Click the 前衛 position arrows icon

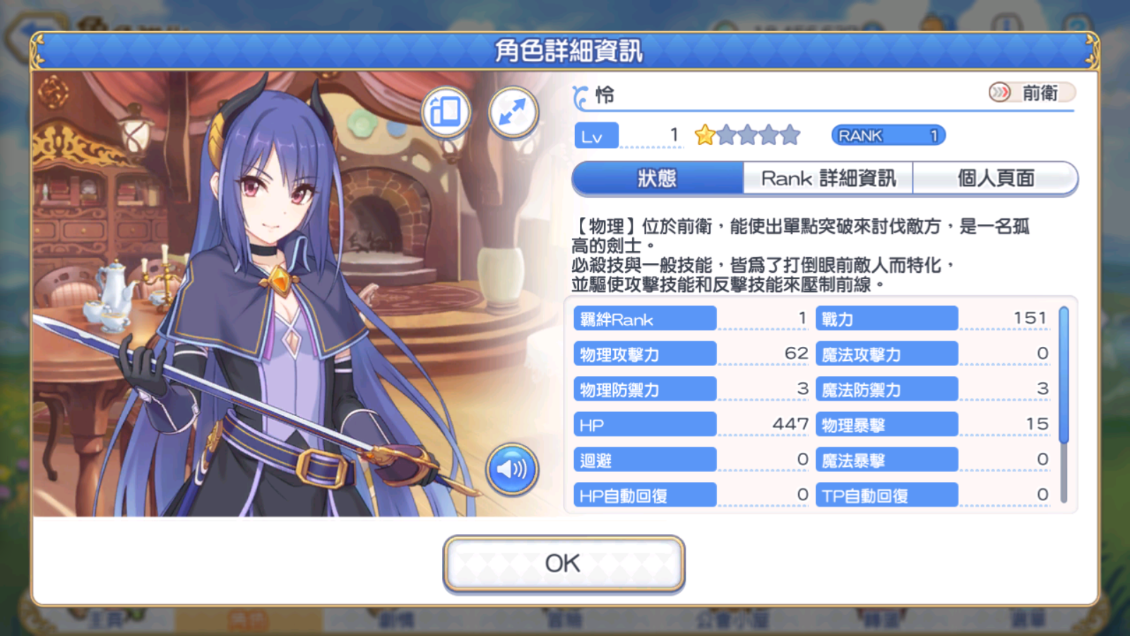pyautogui.click(x=1000, y=92)
